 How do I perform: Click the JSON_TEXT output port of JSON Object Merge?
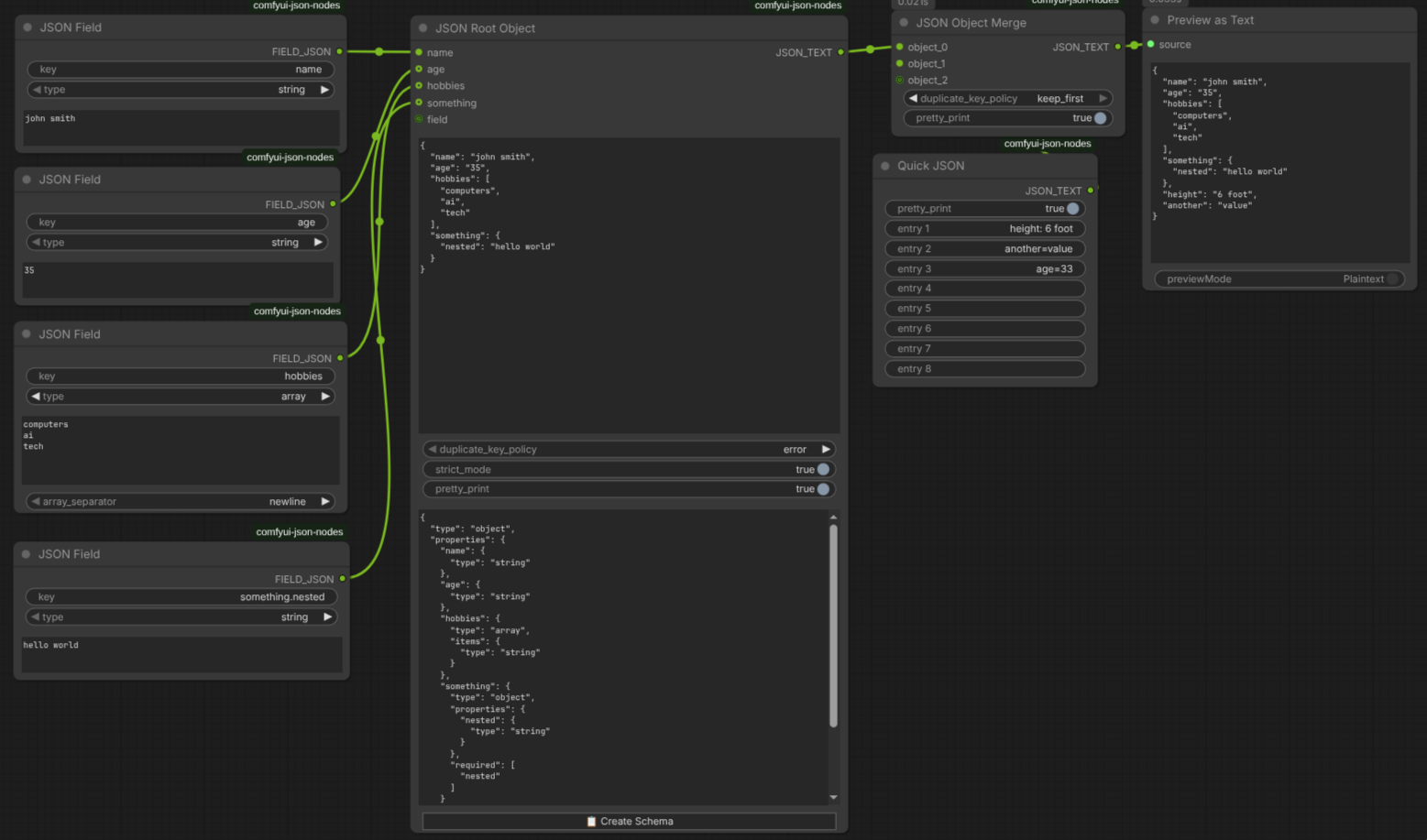coord(1117,47)
